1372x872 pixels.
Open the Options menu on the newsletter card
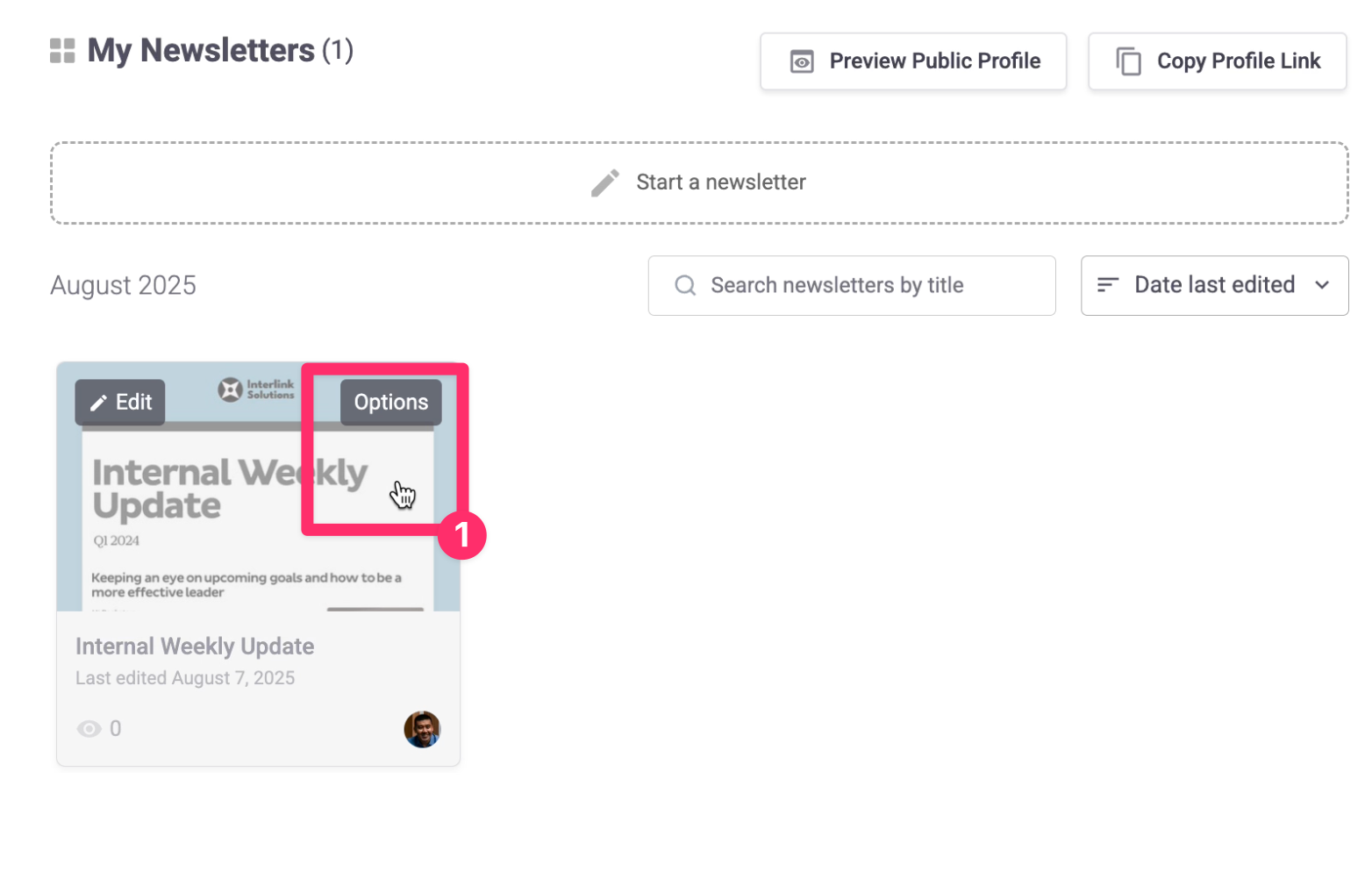coord(390,403)
